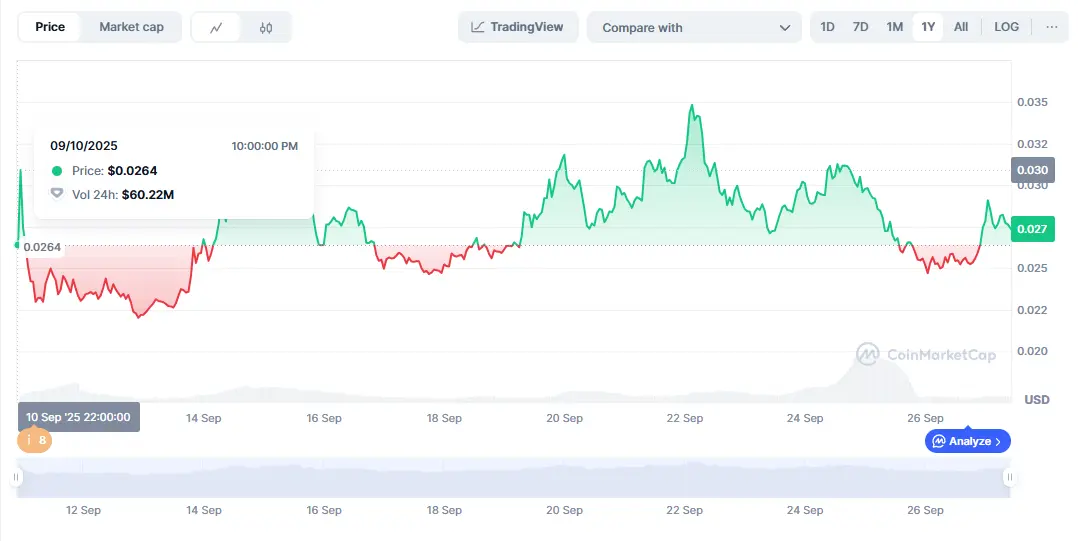
Task: Toggle LOG scale on chart
Action: click(1006, 27)
